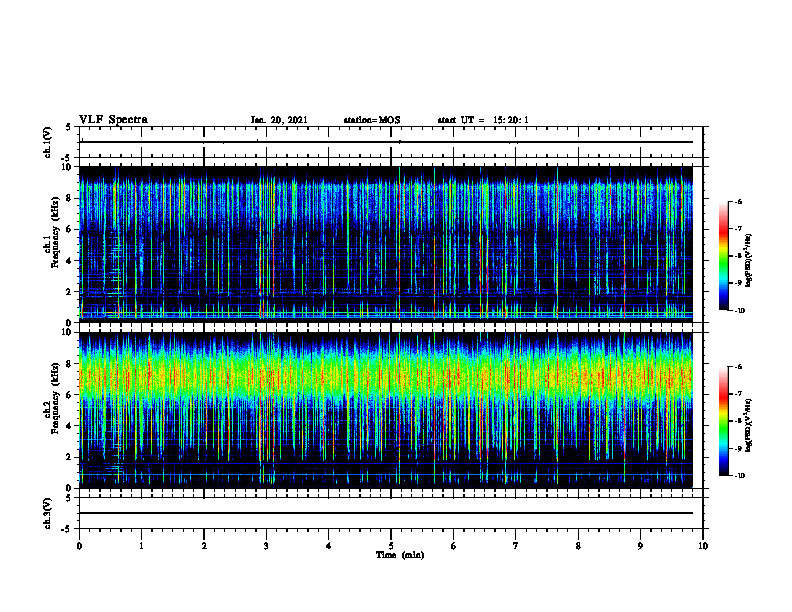Click the 'station=MOS' header label

[372, 120]
